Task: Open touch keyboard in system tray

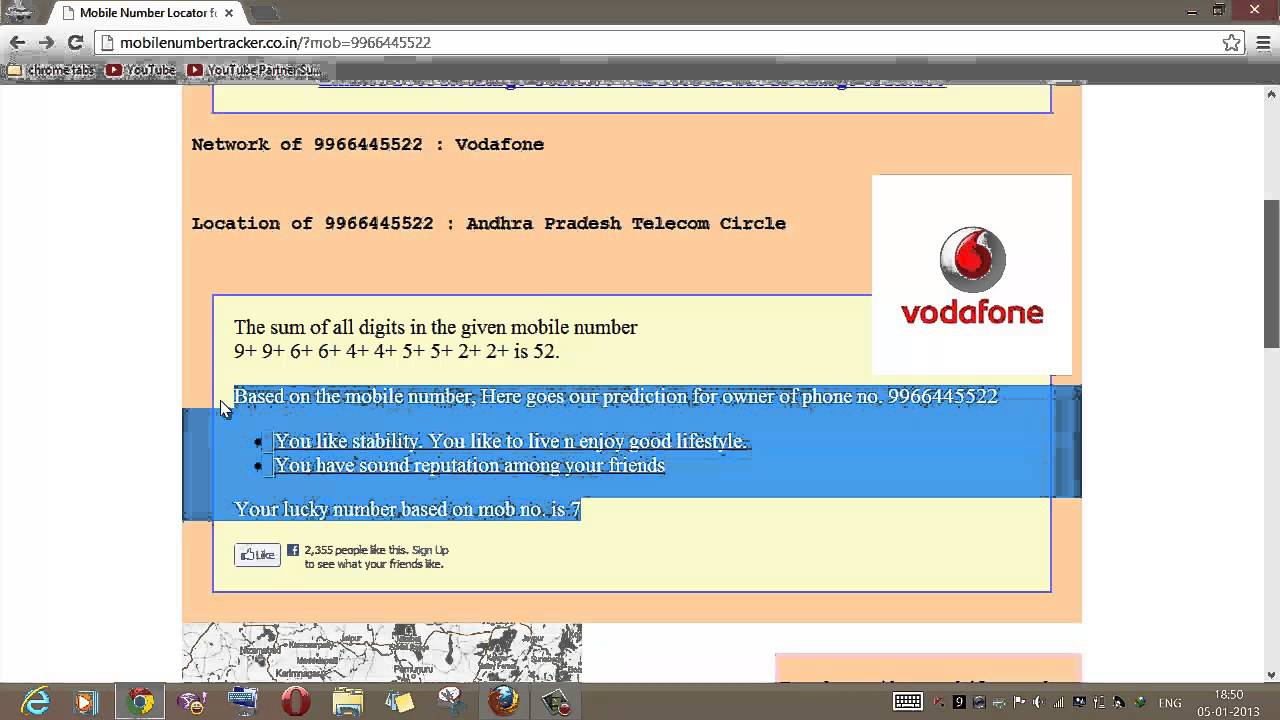Action: (x=908, y=702)
